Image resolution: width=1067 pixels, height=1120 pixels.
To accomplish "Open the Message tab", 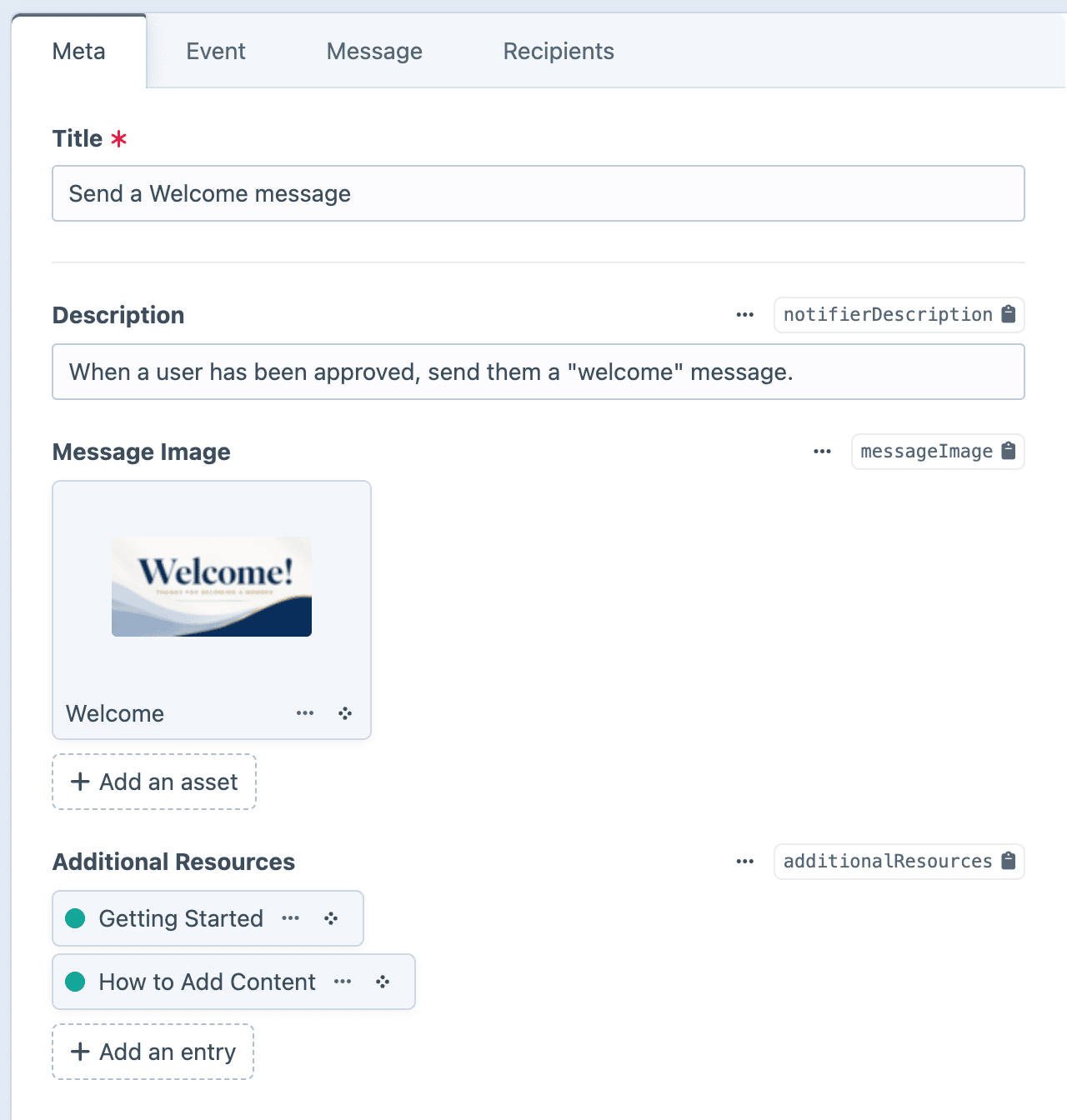I will coord(374,51).
